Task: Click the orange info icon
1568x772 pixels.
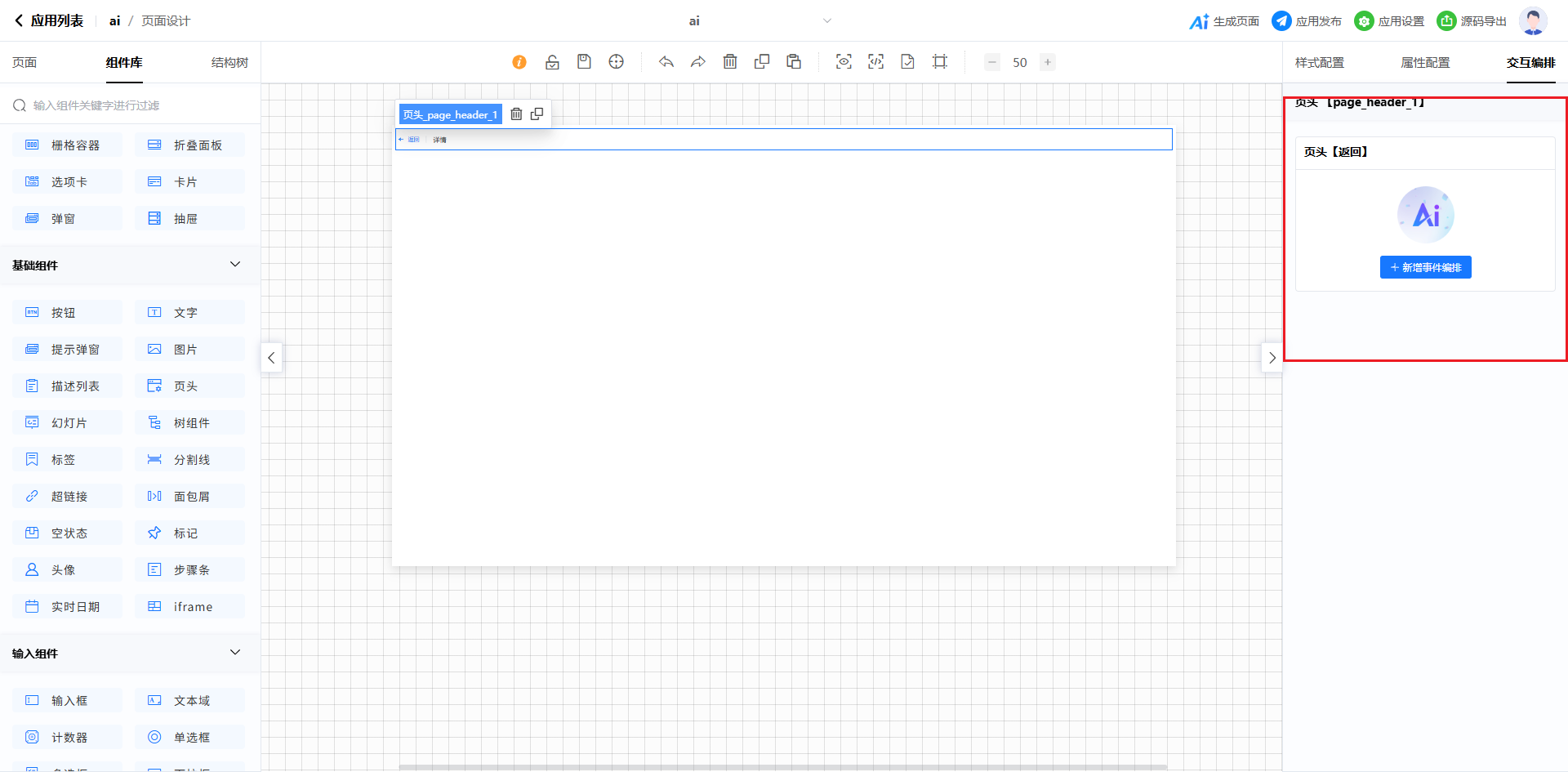Action: pos(519,62)
